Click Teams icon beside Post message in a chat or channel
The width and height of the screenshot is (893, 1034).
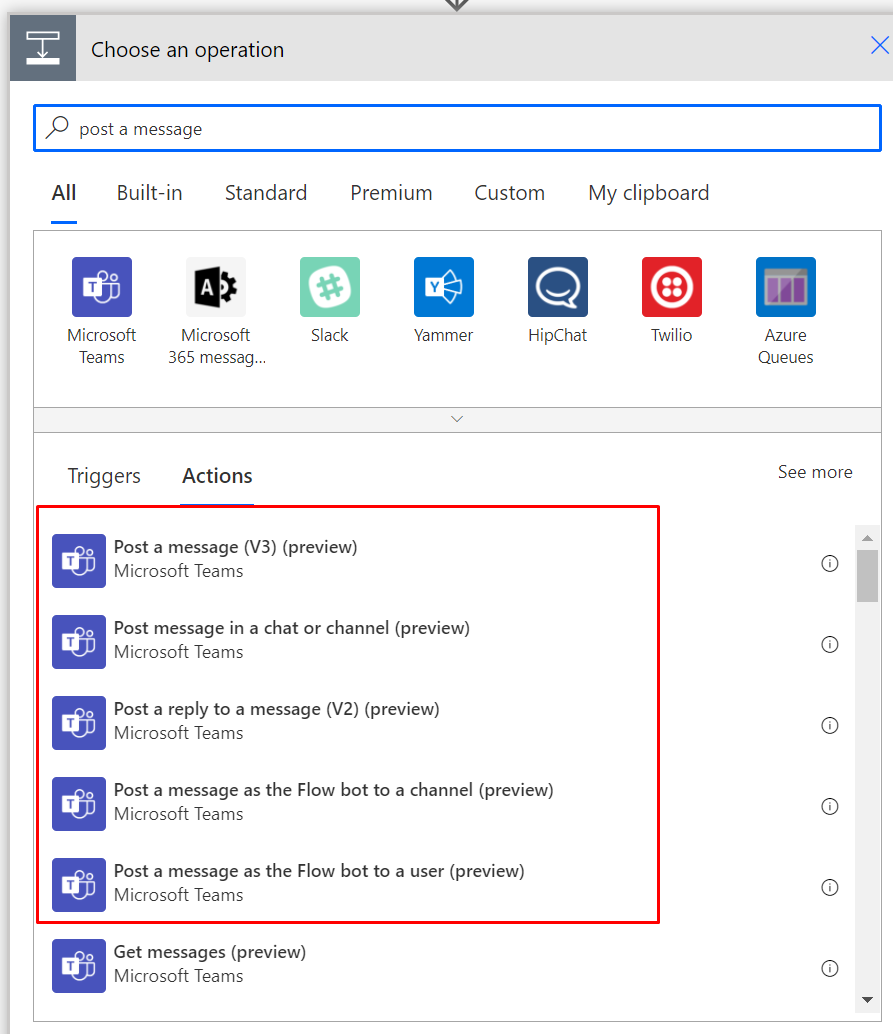pos(79,642)
